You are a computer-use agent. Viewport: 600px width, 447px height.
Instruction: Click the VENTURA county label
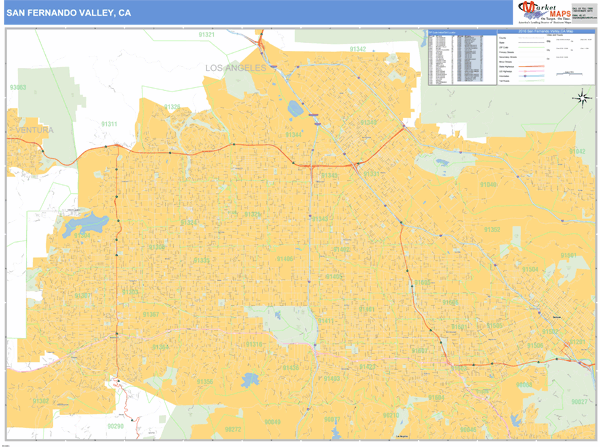click(x=33, y=130)
